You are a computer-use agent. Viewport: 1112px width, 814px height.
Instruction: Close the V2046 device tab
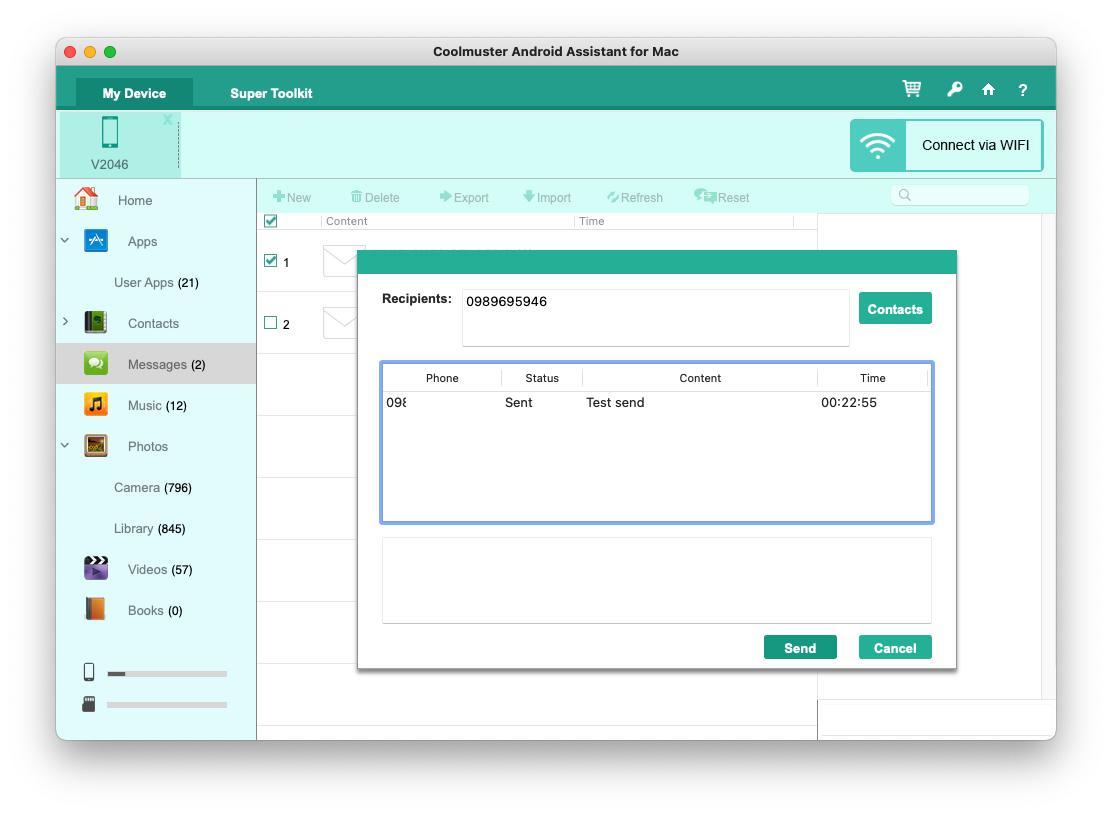pos(167,119)
